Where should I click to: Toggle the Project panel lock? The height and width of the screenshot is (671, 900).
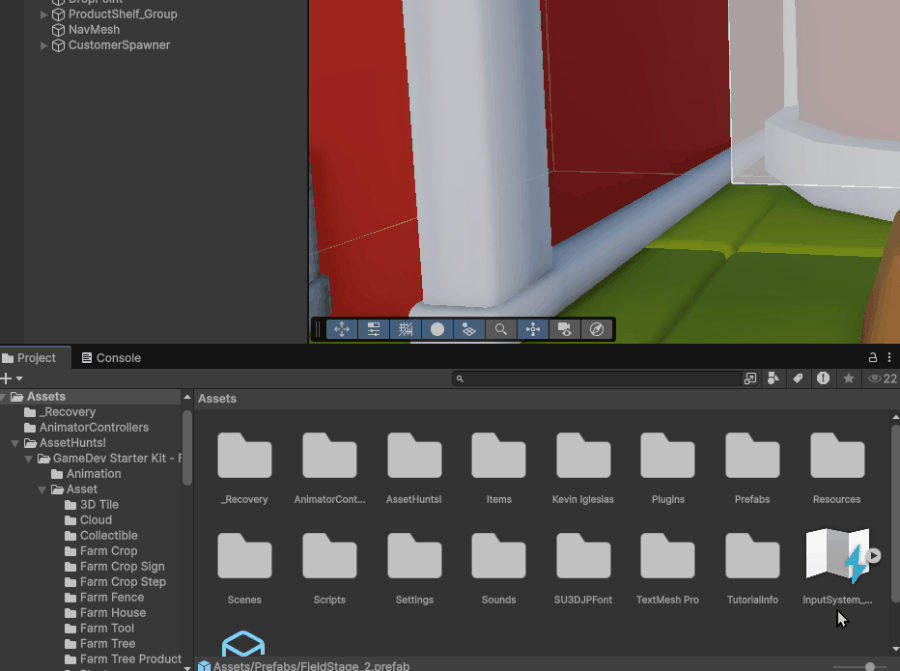tap(873, 358)
